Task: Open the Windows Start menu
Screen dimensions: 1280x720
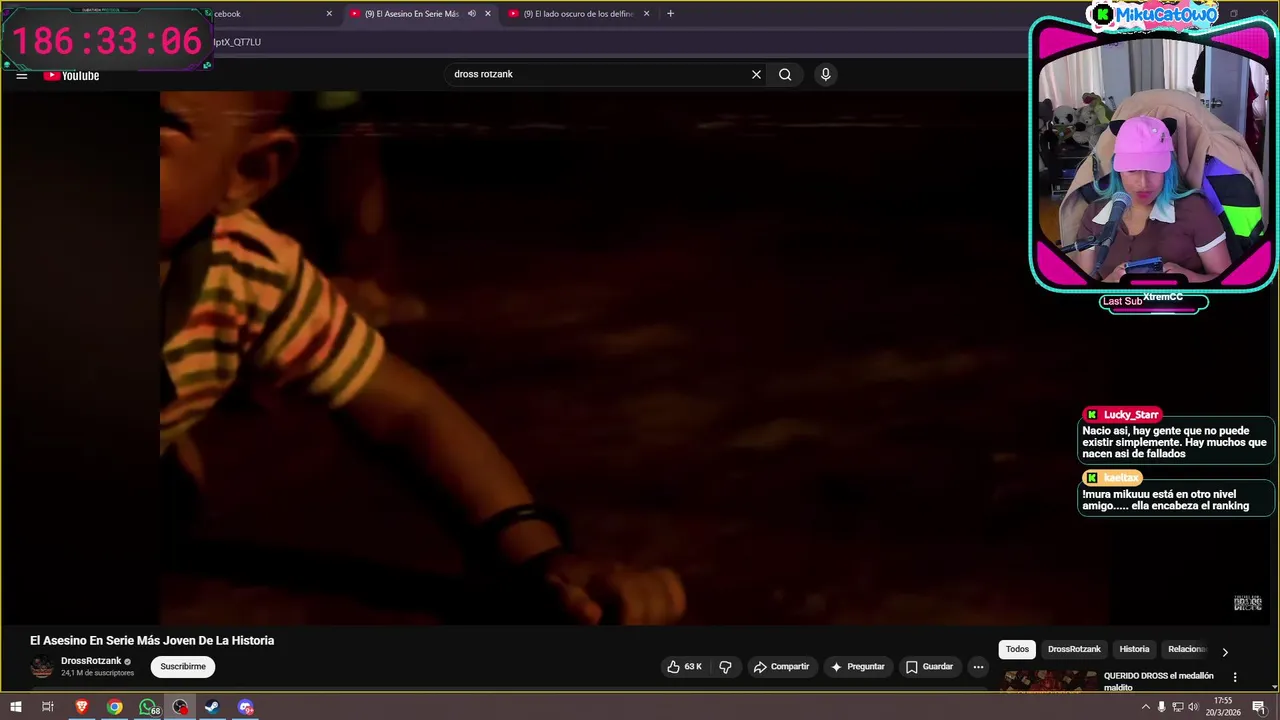Action: 16,707
